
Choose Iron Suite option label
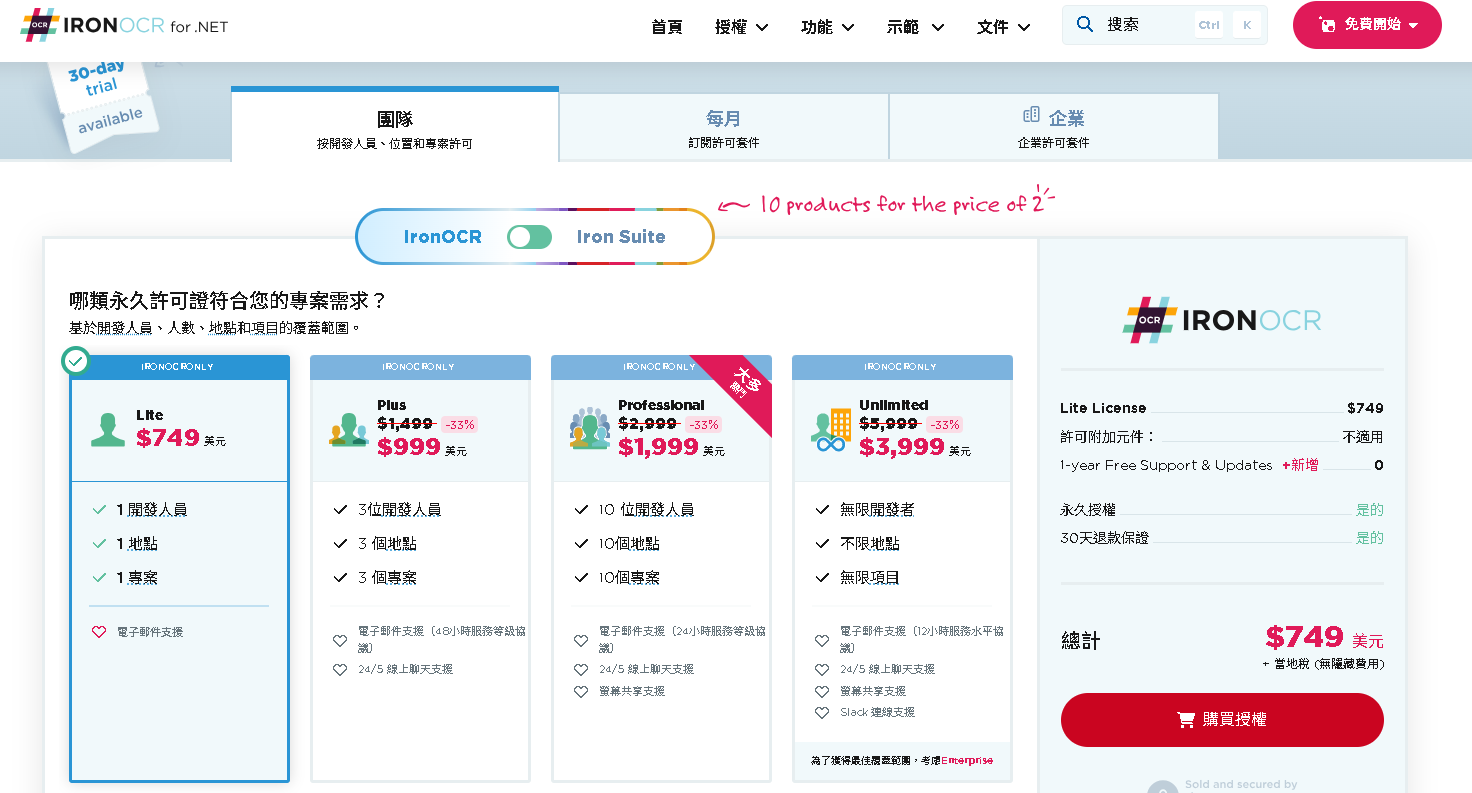(621, 237)
